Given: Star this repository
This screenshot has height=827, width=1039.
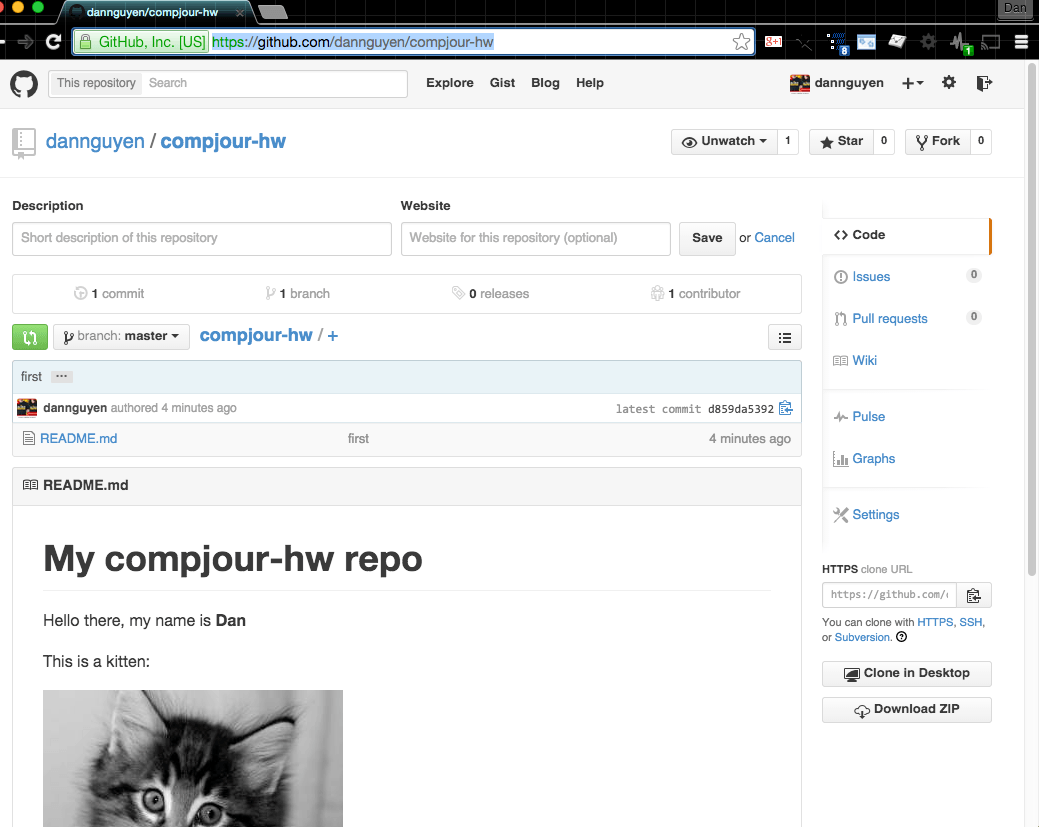Looking at the screenshot, I should [841, 141].
